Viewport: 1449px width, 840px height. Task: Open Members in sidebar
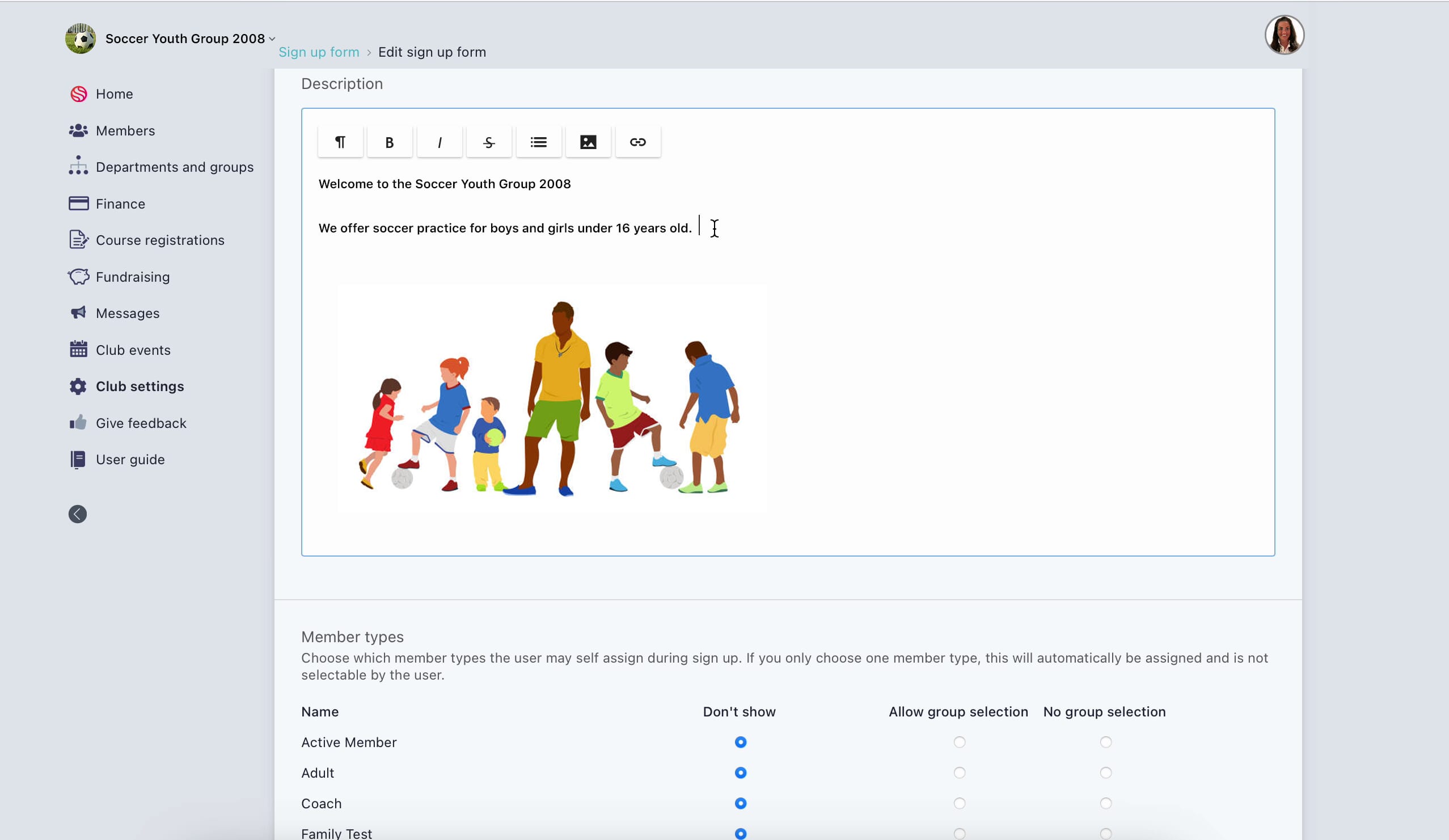pos(125,130)
